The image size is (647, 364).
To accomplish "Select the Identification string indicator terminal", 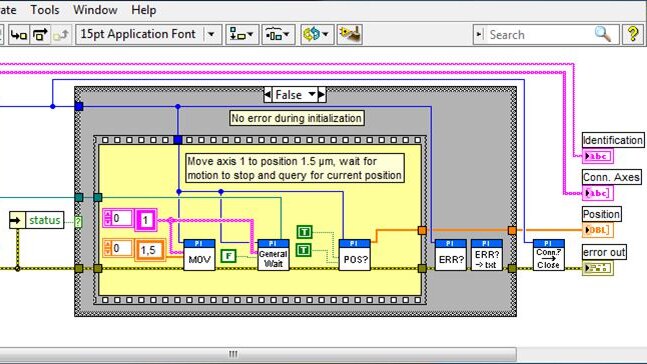I will click(598, 156).
